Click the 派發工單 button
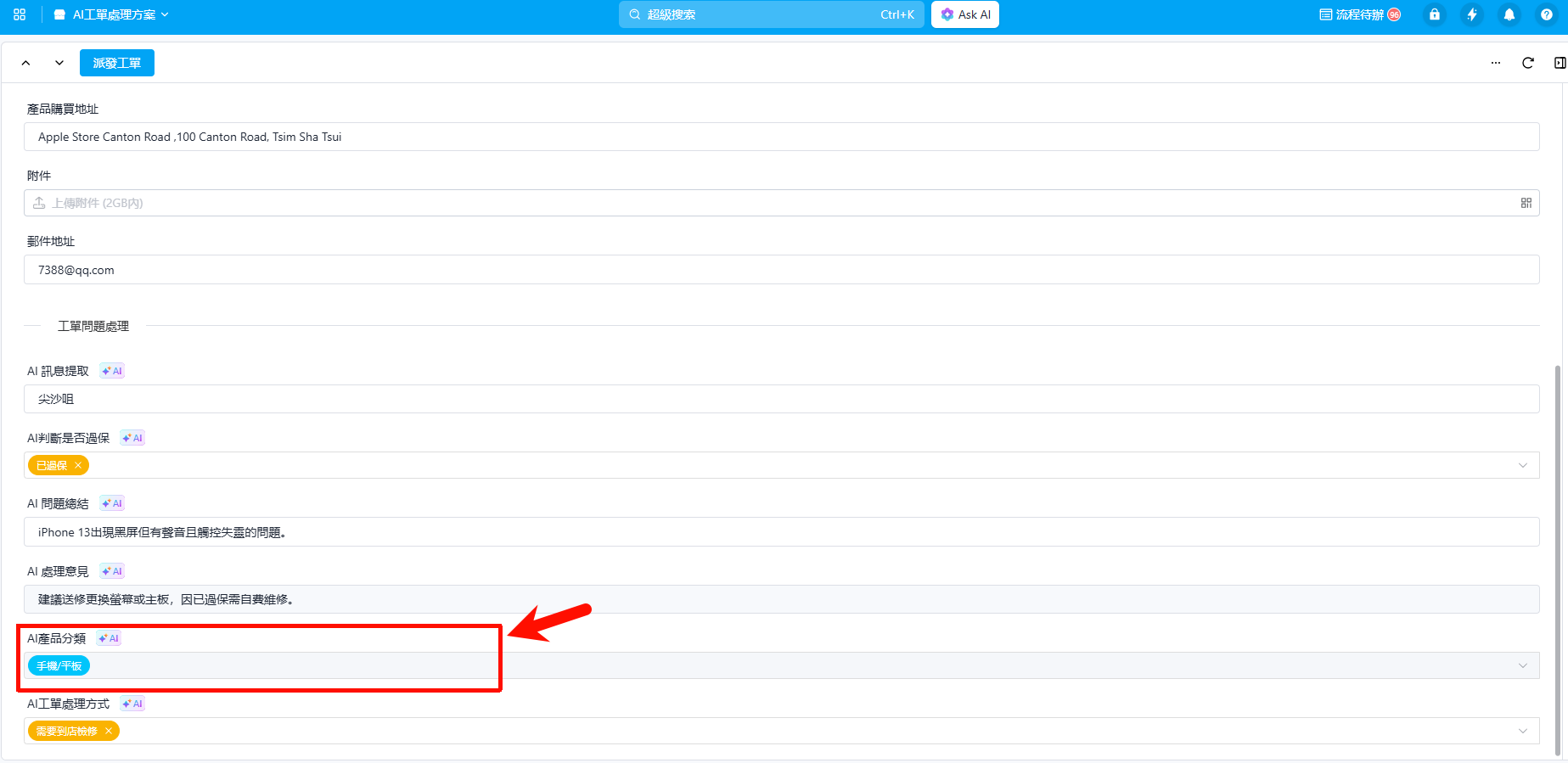The image size is (1568, 763). [117, 63]
